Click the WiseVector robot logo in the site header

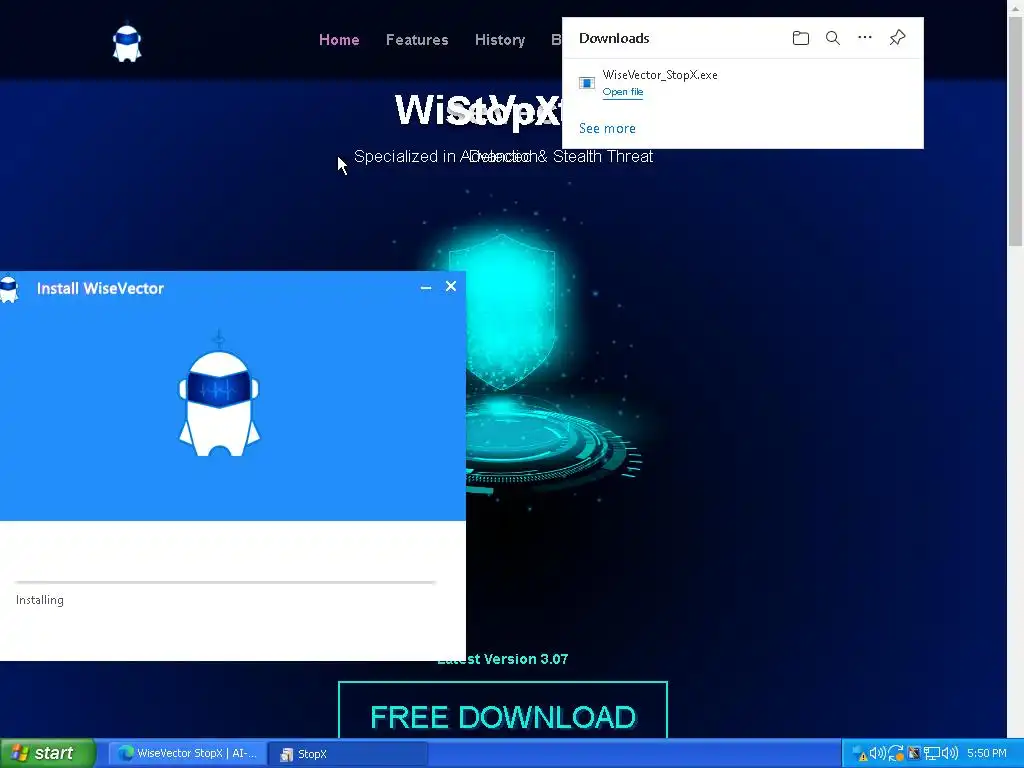(x=127, y=43)
